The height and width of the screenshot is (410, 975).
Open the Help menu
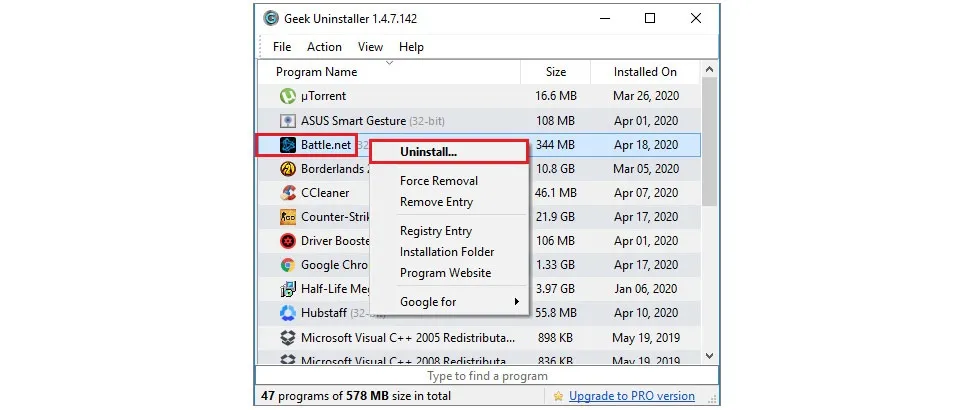point(411,47)
